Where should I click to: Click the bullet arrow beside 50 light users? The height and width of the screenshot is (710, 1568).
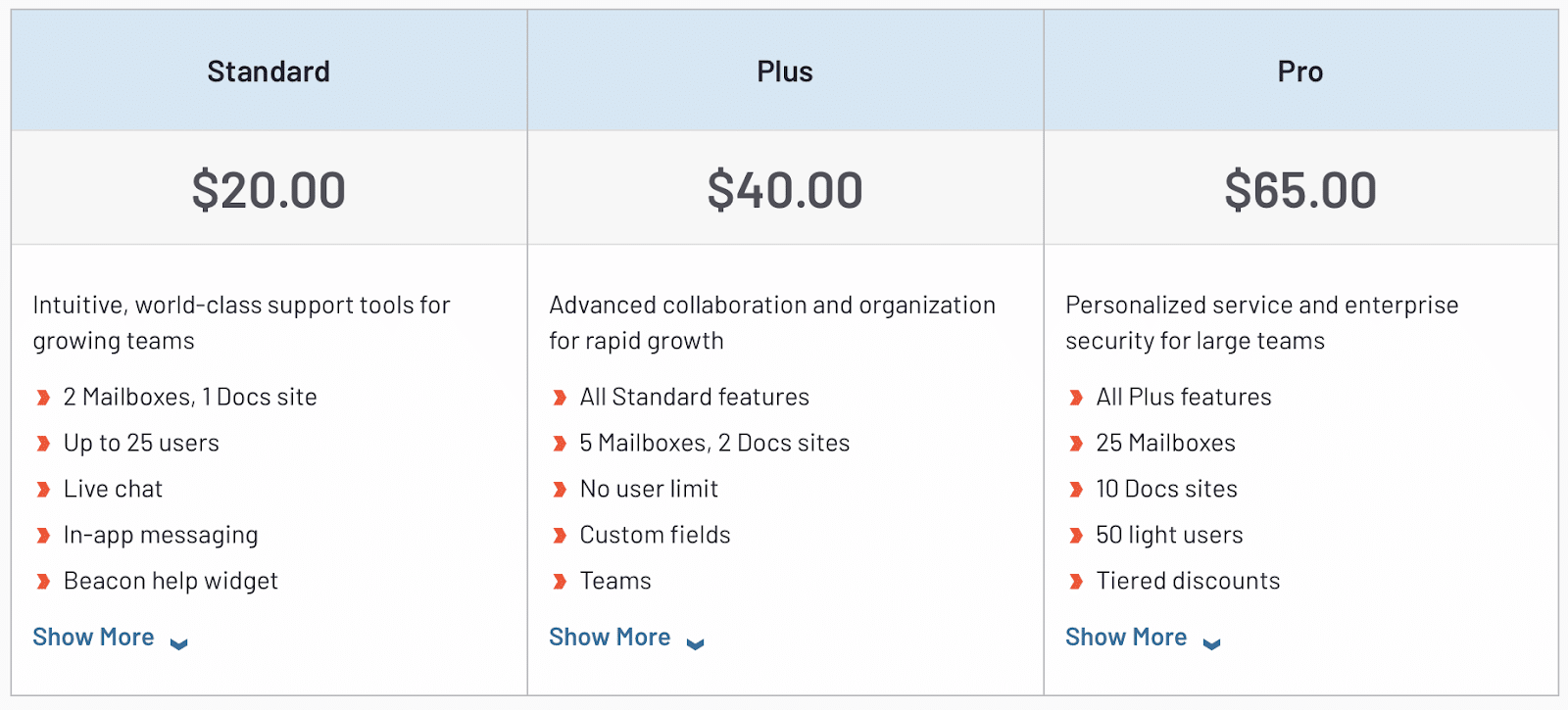tap(1076, 535)
